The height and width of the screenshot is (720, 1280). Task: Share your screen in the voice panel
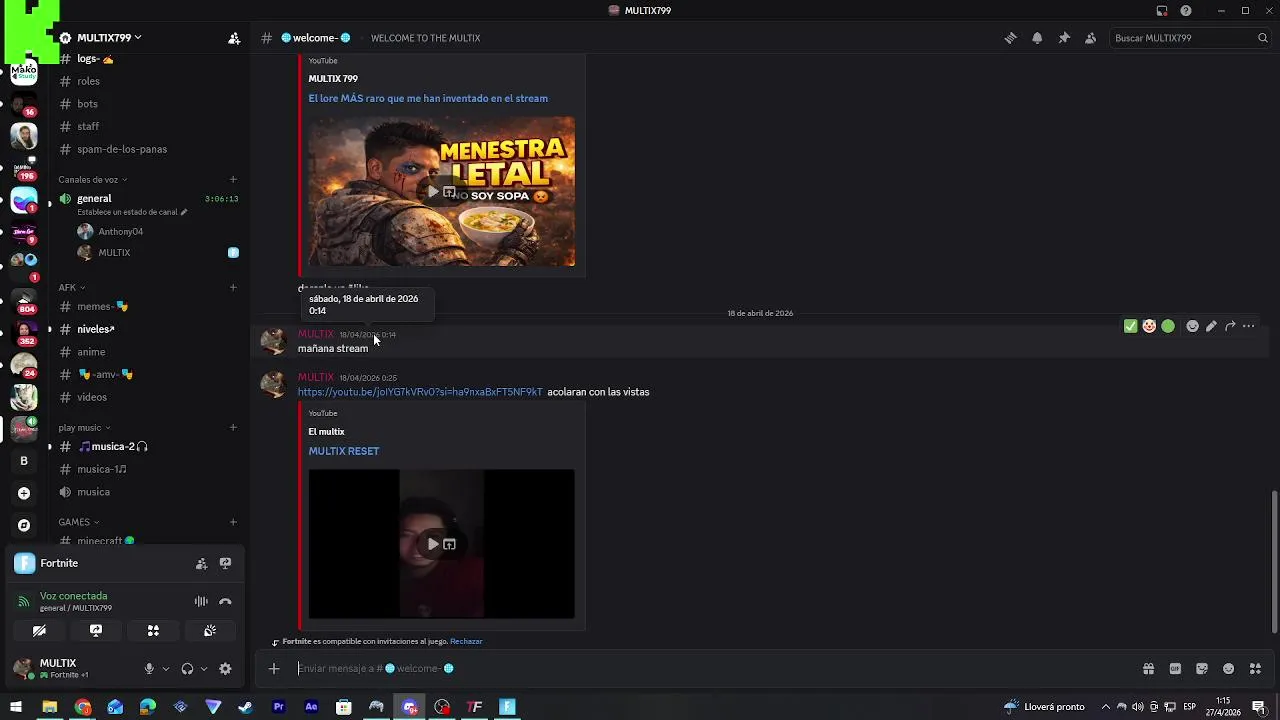[x=96, y=631]
